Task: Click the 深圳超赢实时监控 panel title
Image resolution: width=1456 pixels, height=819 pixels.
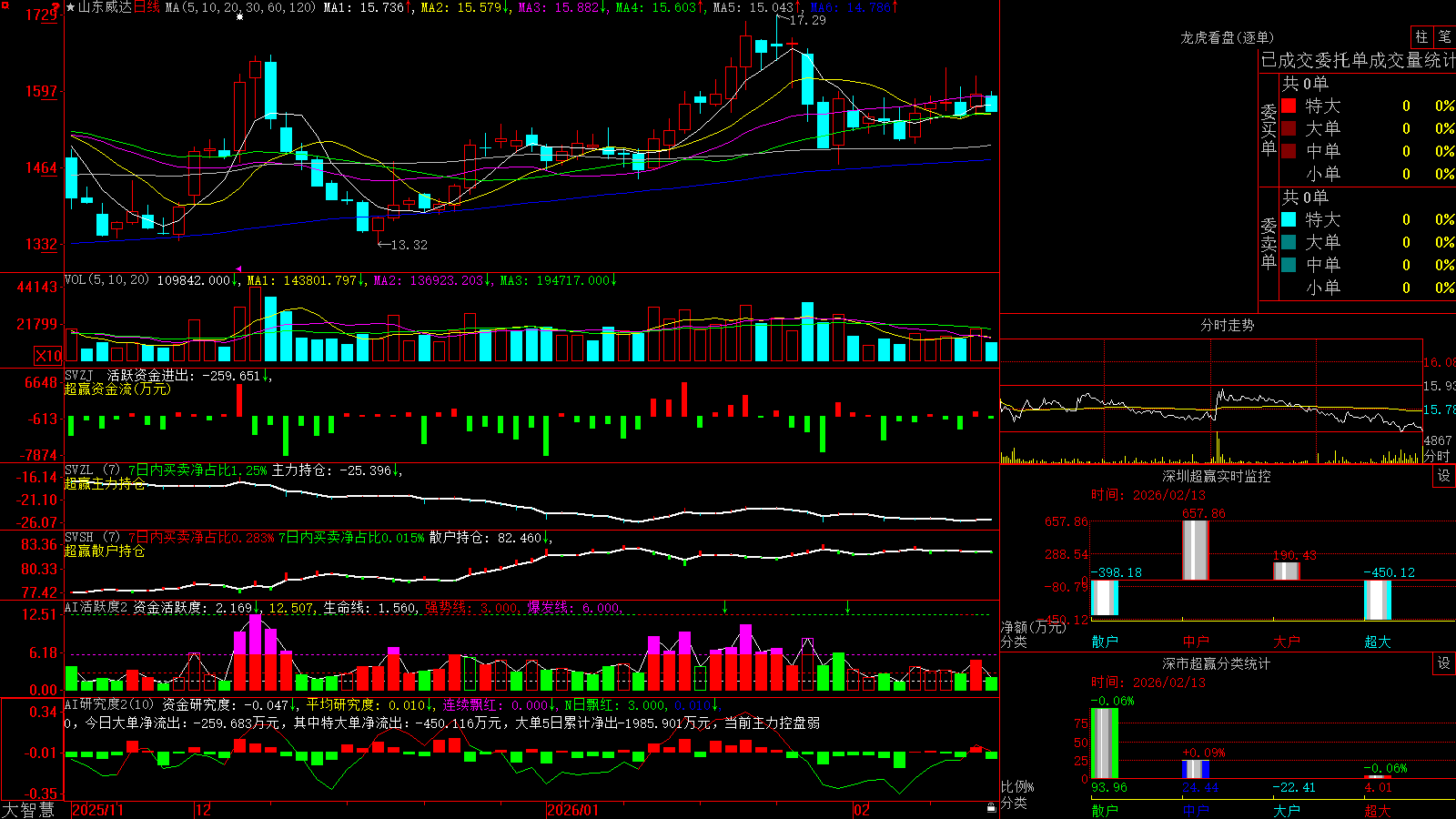Action: [1217, 476]
